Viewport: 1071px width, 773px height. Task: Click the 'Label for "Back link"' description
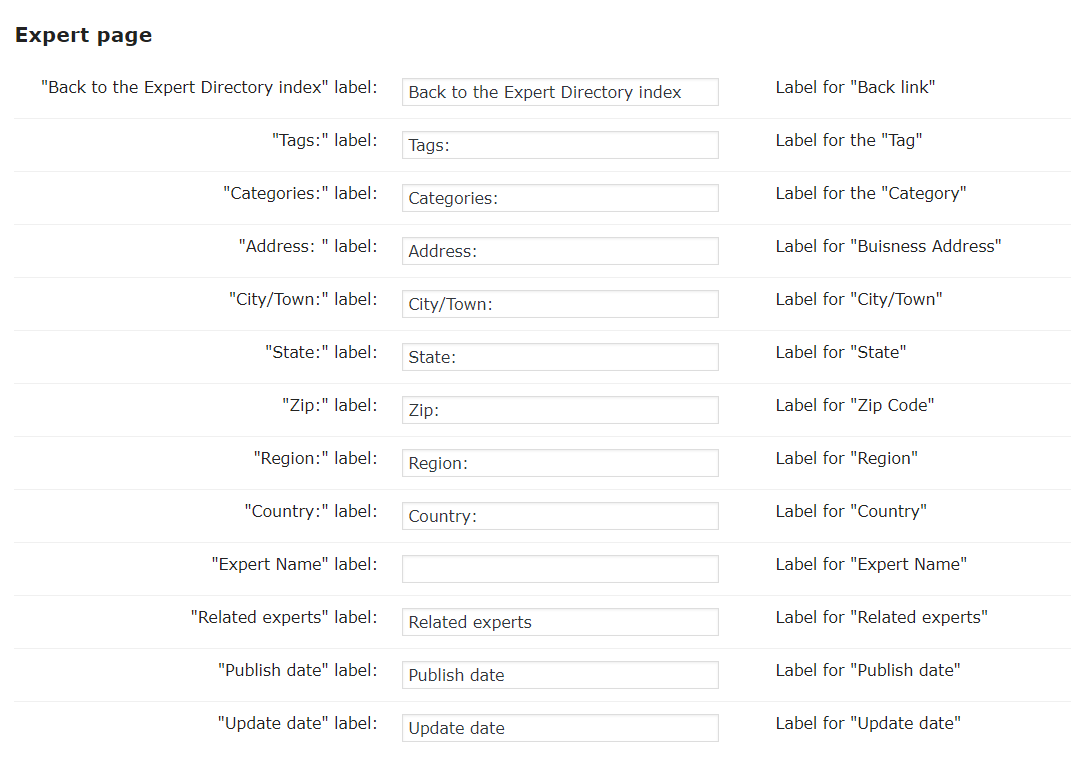855,87
